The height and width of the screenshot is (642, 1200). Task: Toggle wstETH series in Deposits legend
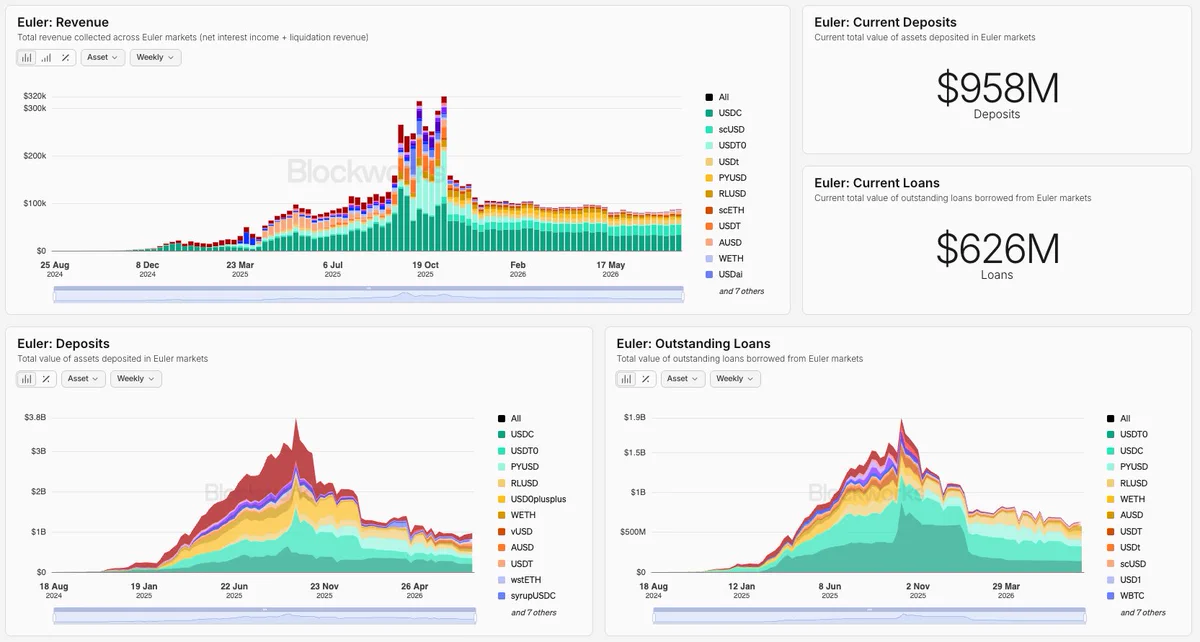tap(518, 580)
